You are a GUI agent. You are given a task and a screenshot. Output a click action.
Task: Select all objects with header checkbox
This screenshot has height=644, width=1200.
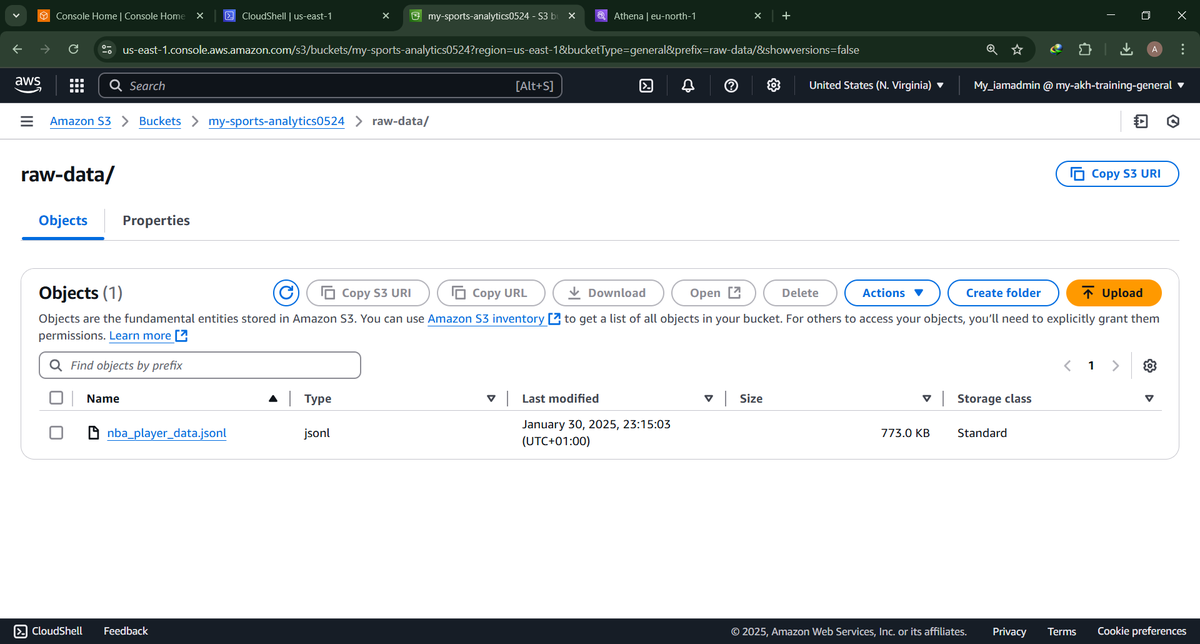pyautogui.click(x=57, y=398)
